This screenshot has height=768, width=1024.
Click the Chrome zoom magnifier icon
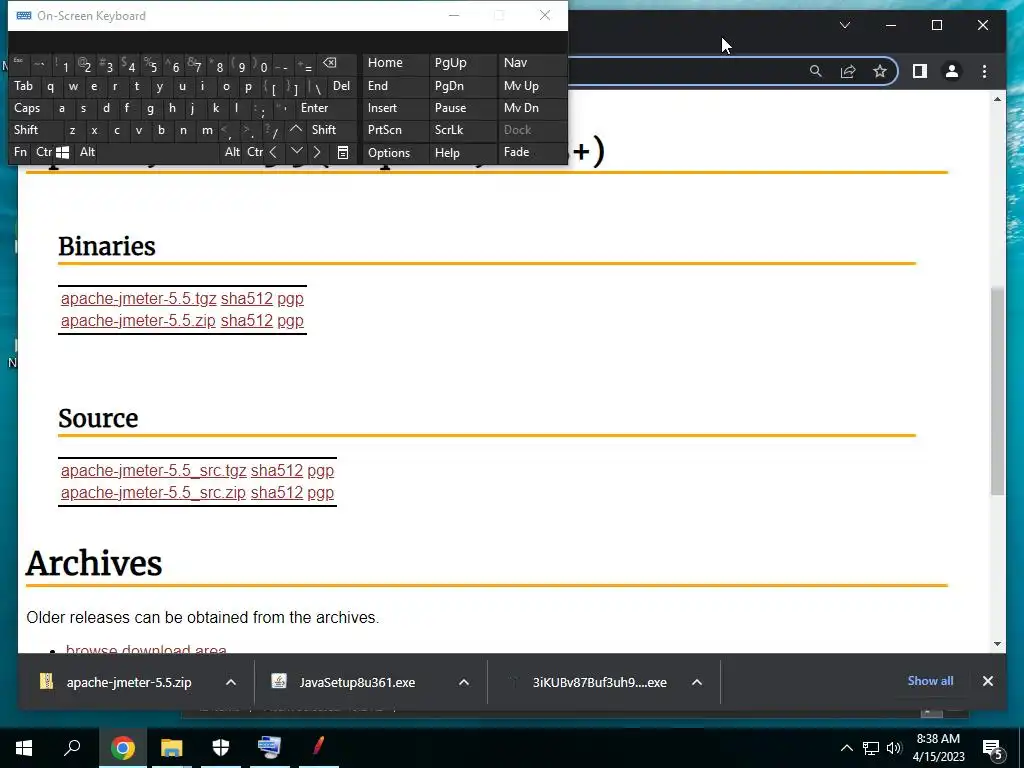(815, 71)
